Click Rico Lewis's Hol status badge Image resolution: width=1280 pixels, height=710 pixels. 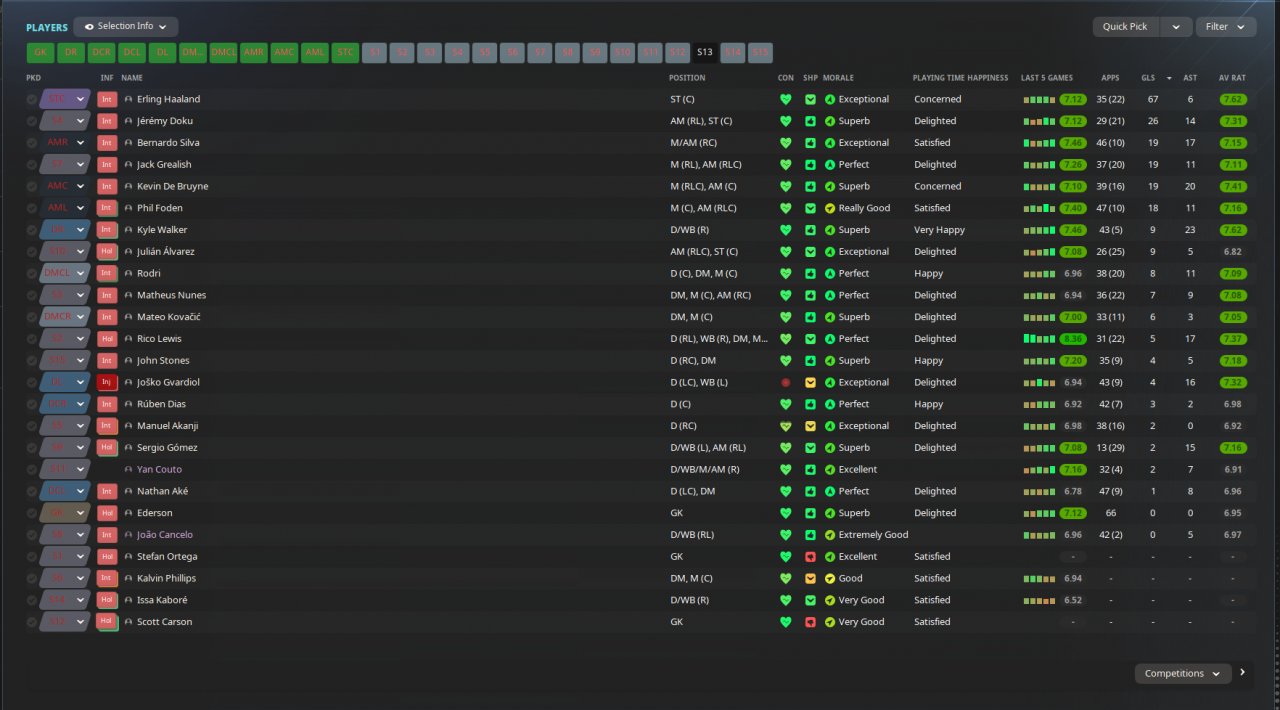point(107,339)
